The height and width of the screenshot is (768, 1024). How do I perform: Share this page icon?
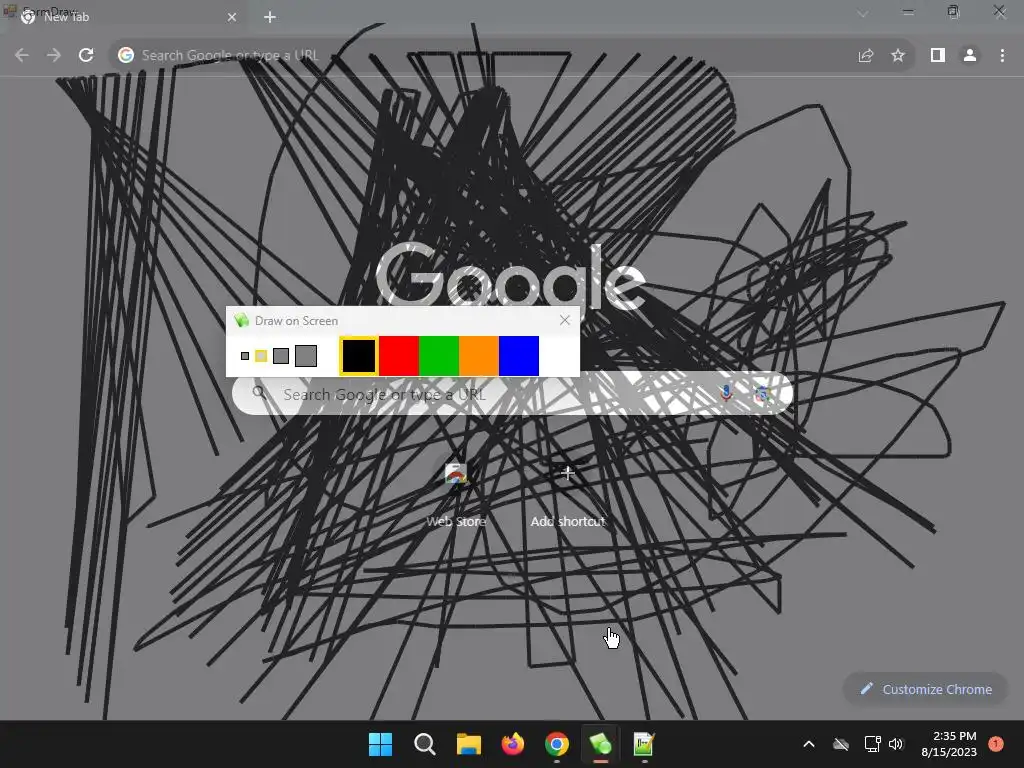pos(865,56)
